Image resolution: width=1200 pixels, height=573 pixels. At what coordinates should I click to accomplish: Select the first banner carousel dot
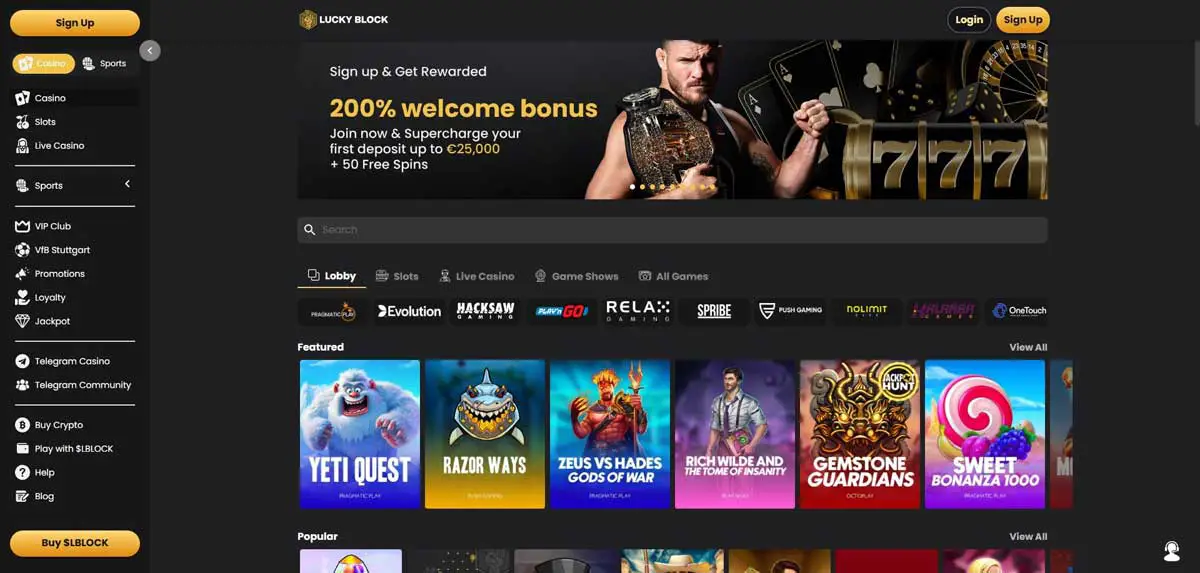633,187
